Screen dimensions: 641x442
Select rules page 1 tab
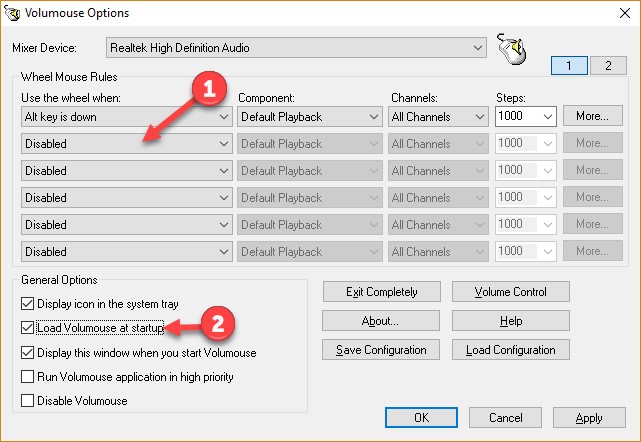click(568, 65)
